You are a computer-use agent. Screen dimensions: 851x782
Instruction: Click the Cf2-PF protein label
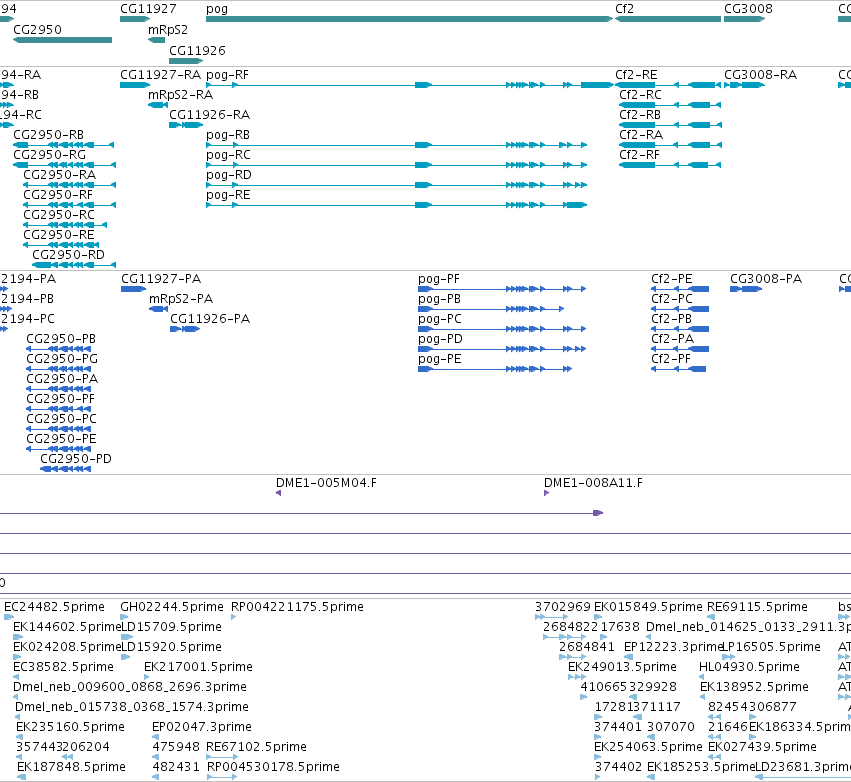pyautogui.click(x=671, y=359)
